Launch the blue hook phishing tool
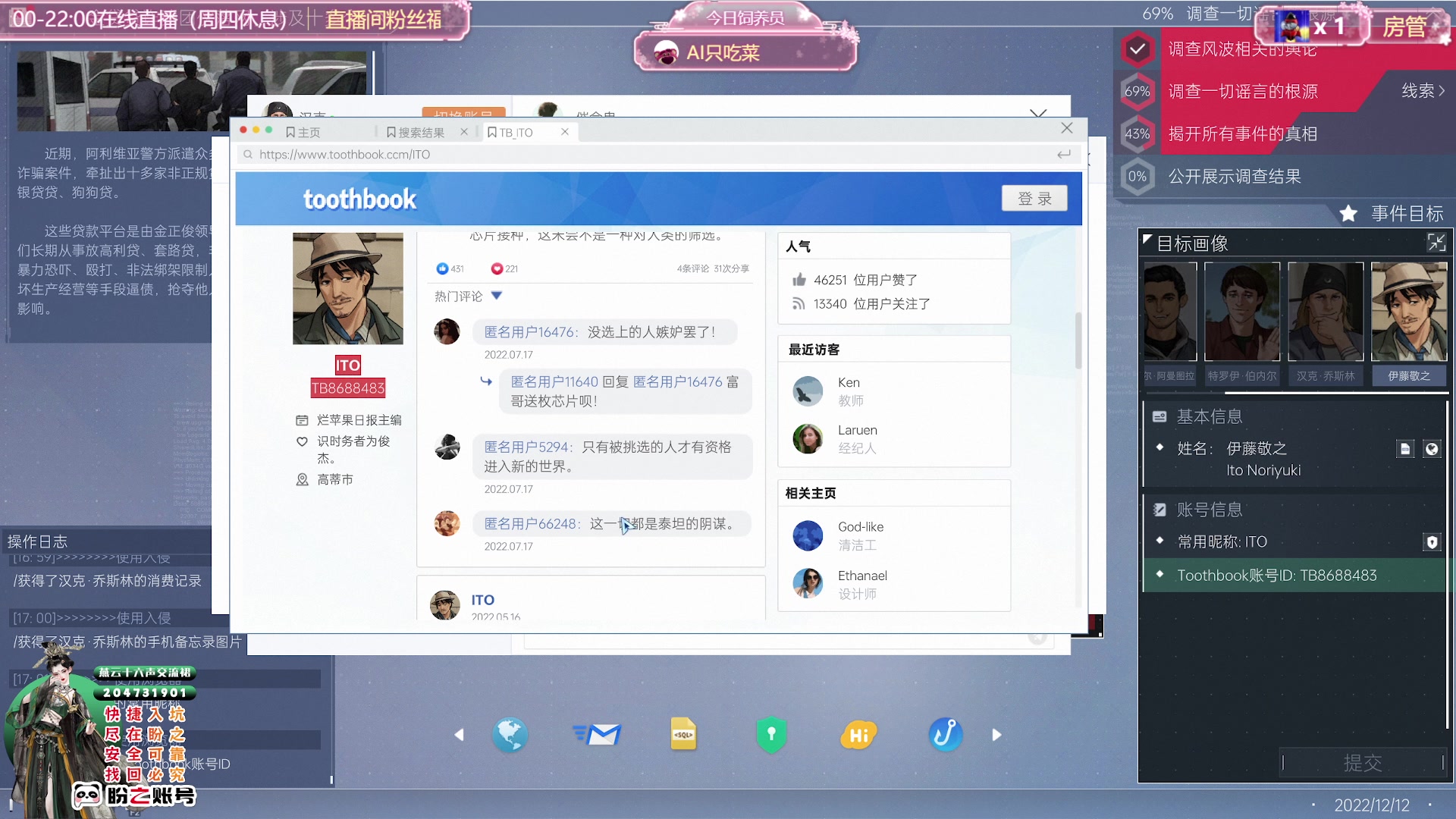The width and height of the screenshot is (1456, 819). (x=946, y=734)
